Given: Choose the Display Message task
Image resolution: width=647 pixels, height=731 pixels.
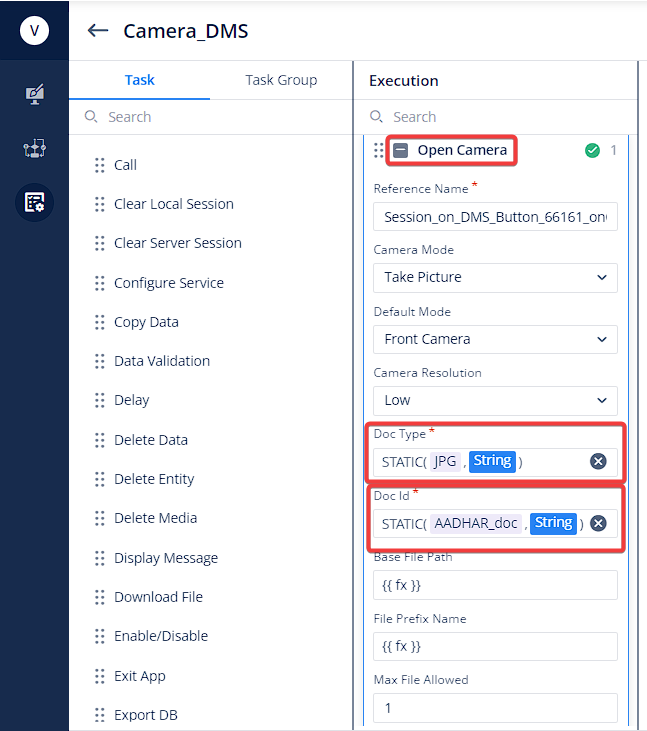Looking at the screenshot, I should tap(166, 558).
